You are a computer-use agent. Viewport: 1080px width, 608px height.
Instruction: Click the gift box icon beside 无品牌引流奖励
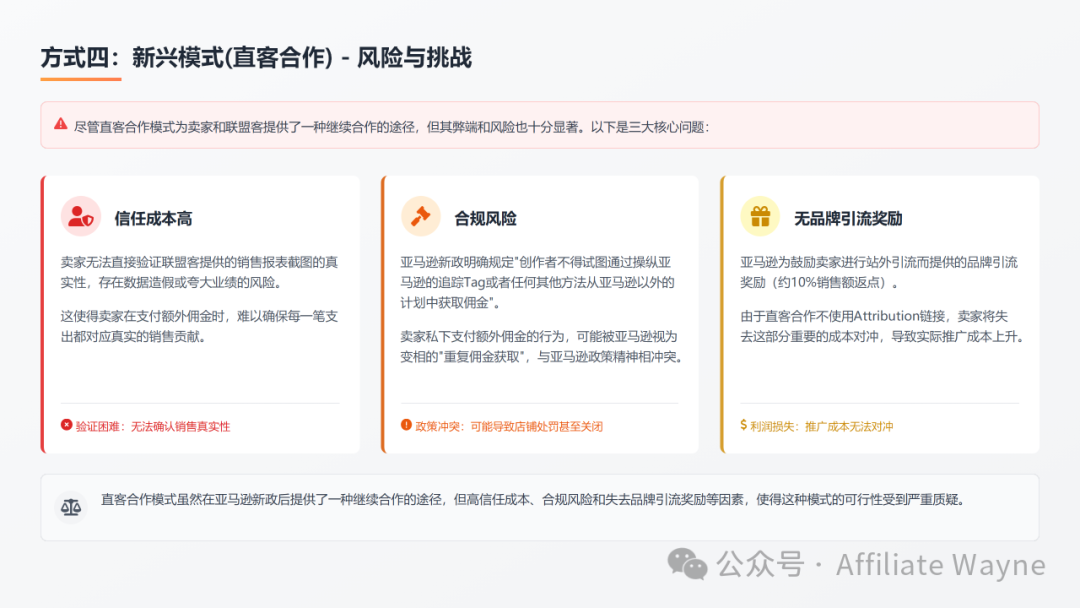760,217
